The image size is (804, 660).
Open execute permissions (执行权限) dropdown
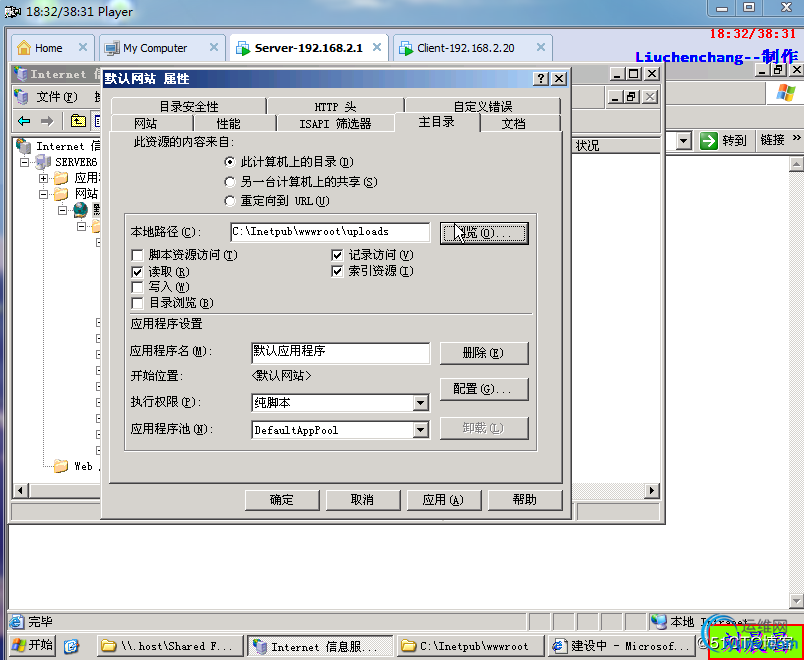point(420,403)
